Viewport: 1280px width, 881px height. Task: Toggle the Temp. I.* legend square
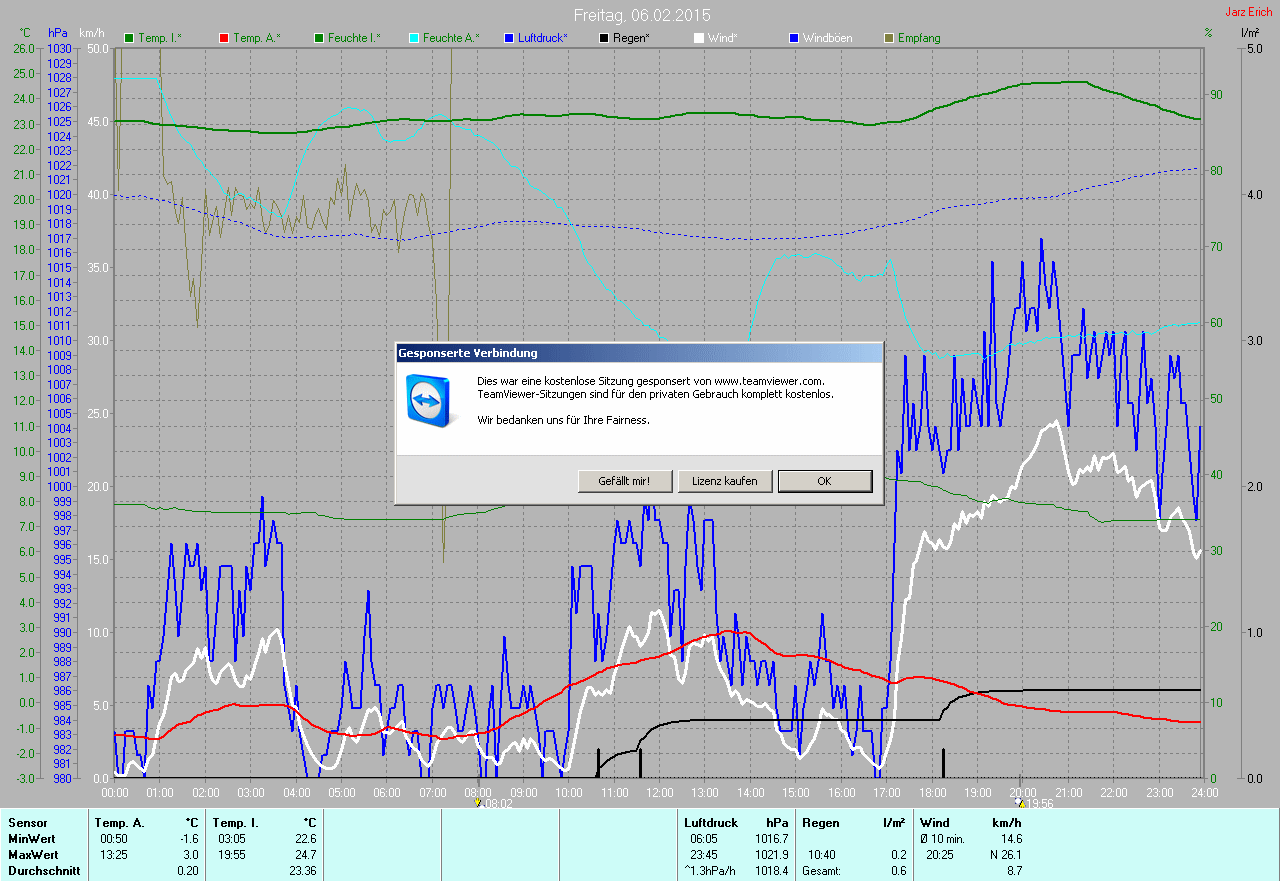(128, 38)
